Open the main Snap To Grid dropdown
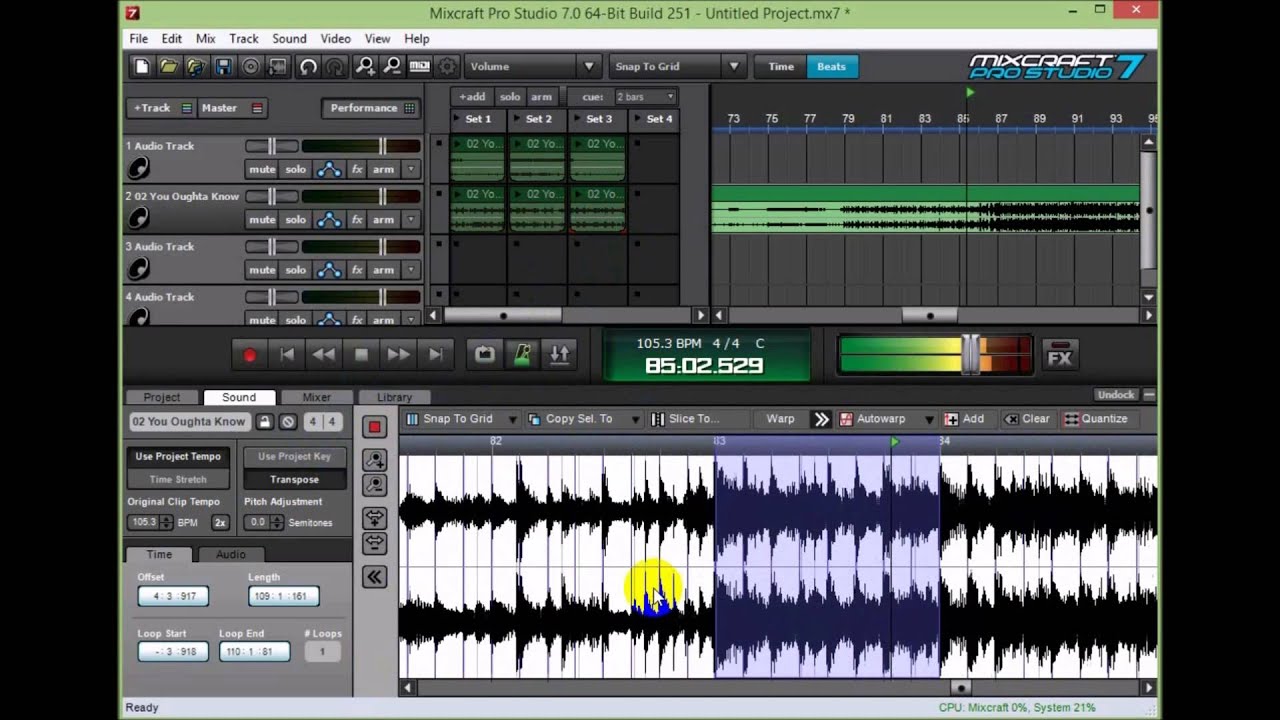1280x720 pixels. (734, 67)
